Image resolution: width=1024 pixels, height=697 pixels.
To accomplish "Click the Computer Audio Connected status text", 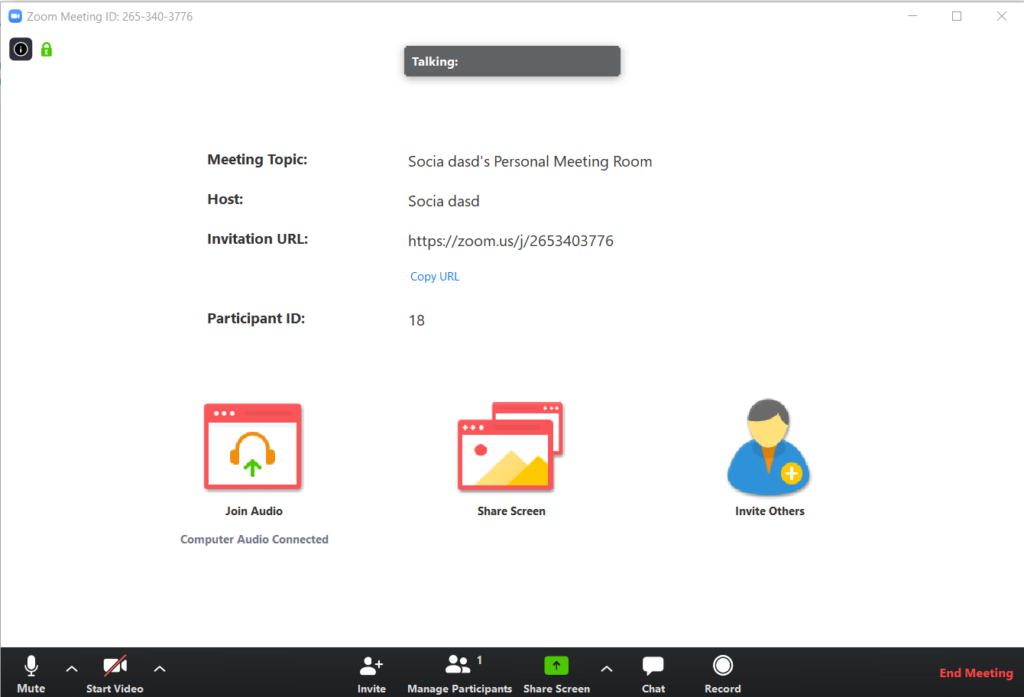I will pyautogui.click(x=254, y=539).
